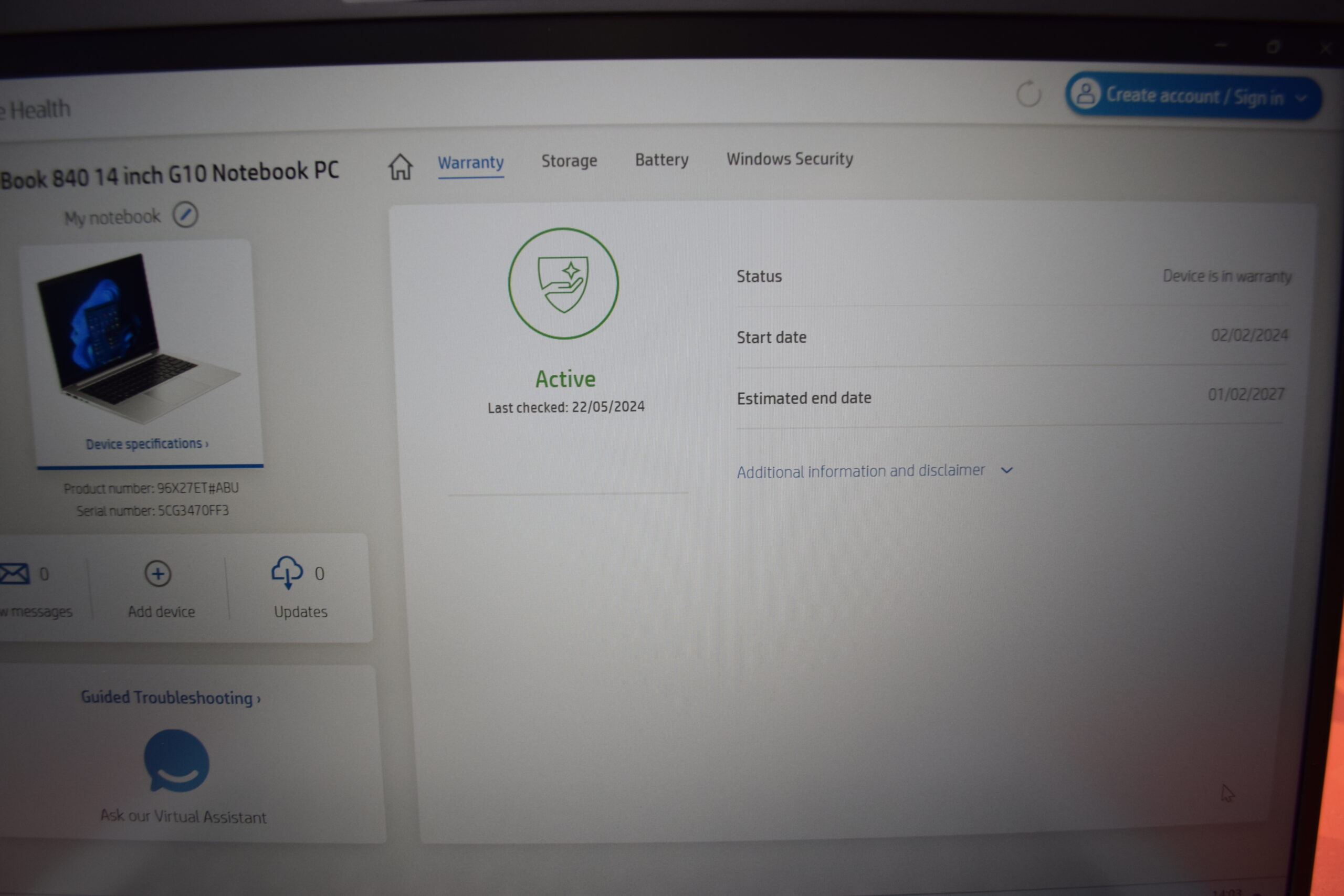Image resolution: width=1344 pixels, height=896 pixels.
Task: Click the Serial number 5CG3470FF3 text
Action: coord(153,510)
